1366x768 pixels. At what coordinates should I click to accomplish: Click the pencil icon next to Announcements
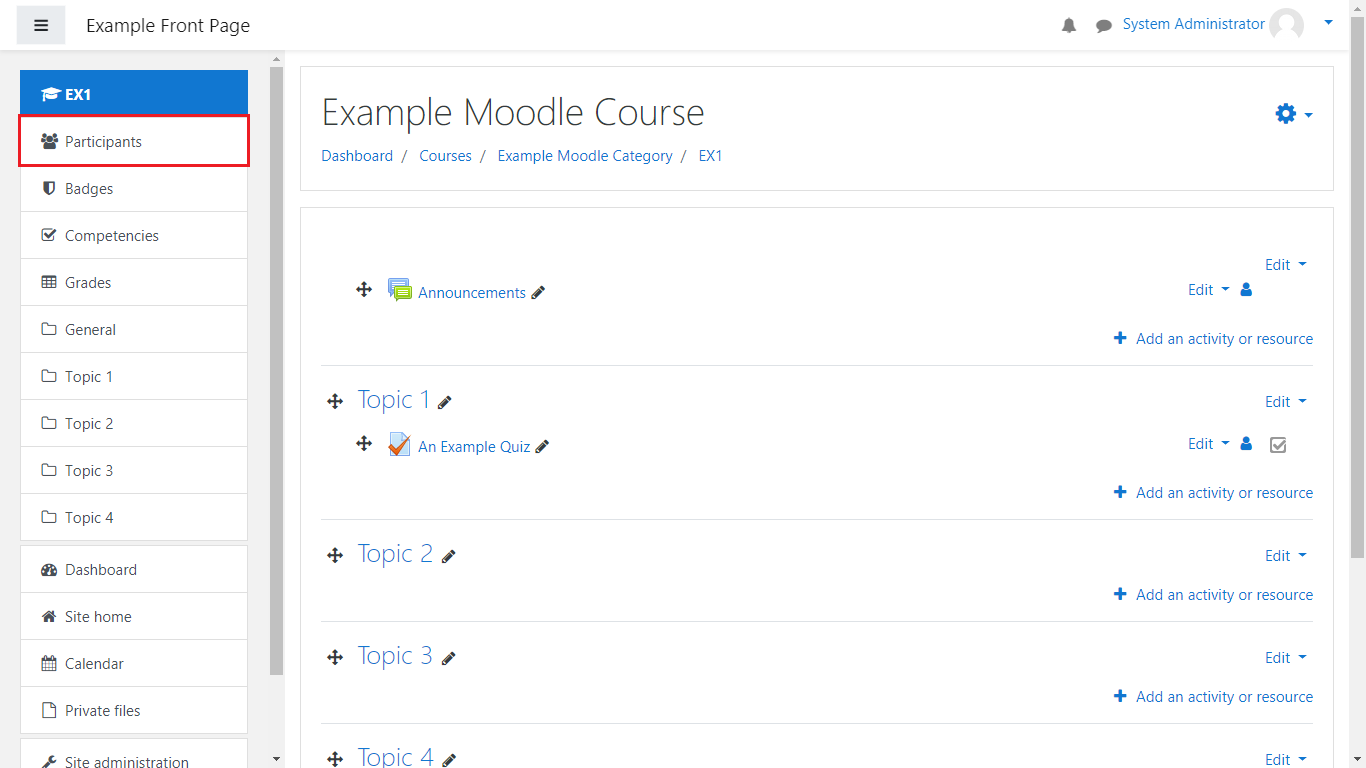(538, 293)
